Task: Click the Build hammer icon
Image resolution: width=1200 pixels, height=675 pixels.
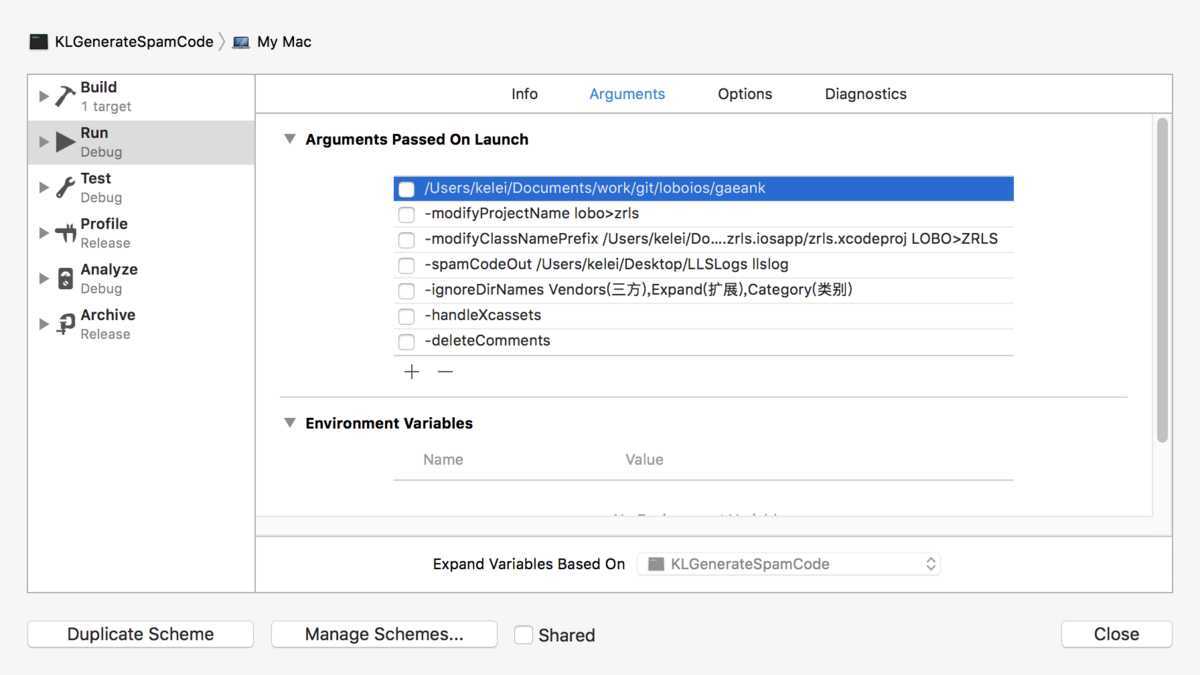Action: (x=65, y=96)
